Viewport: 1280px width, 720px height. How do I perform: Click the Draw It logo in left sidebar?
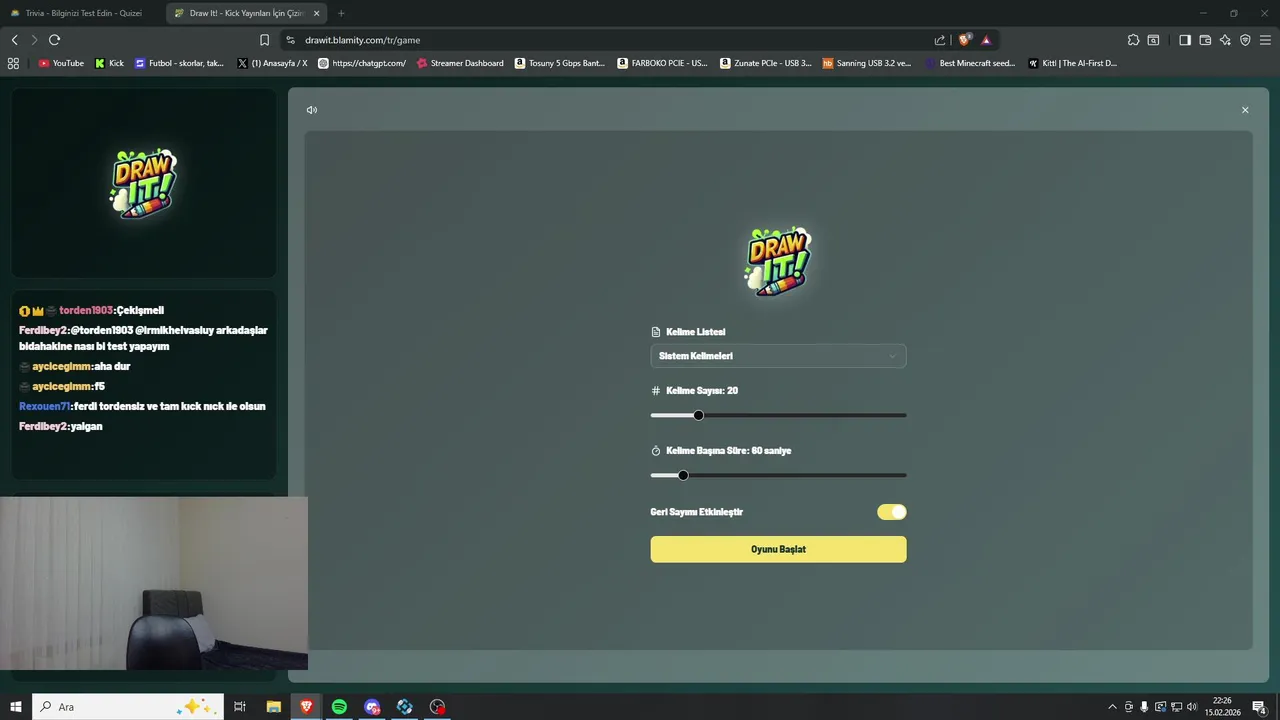pyautogui.click(x=144, y=184)
